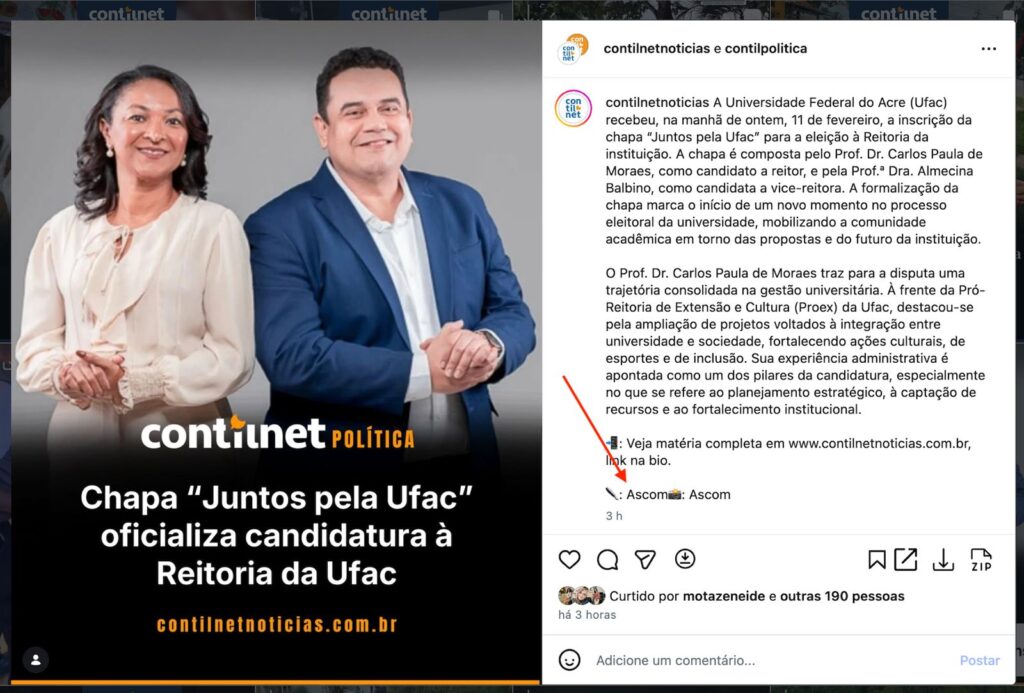Open contilnetnoticias profile in header
Screen dimensions: 1024x693
[x=656, y=48]
